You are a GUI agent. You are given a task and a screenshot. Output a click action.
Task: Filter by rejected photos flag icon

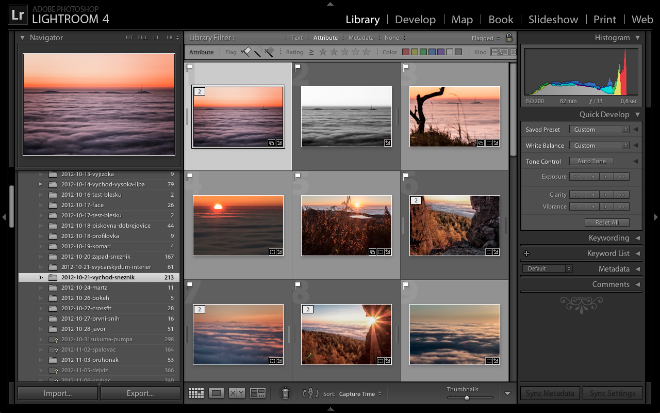(269, 51)
